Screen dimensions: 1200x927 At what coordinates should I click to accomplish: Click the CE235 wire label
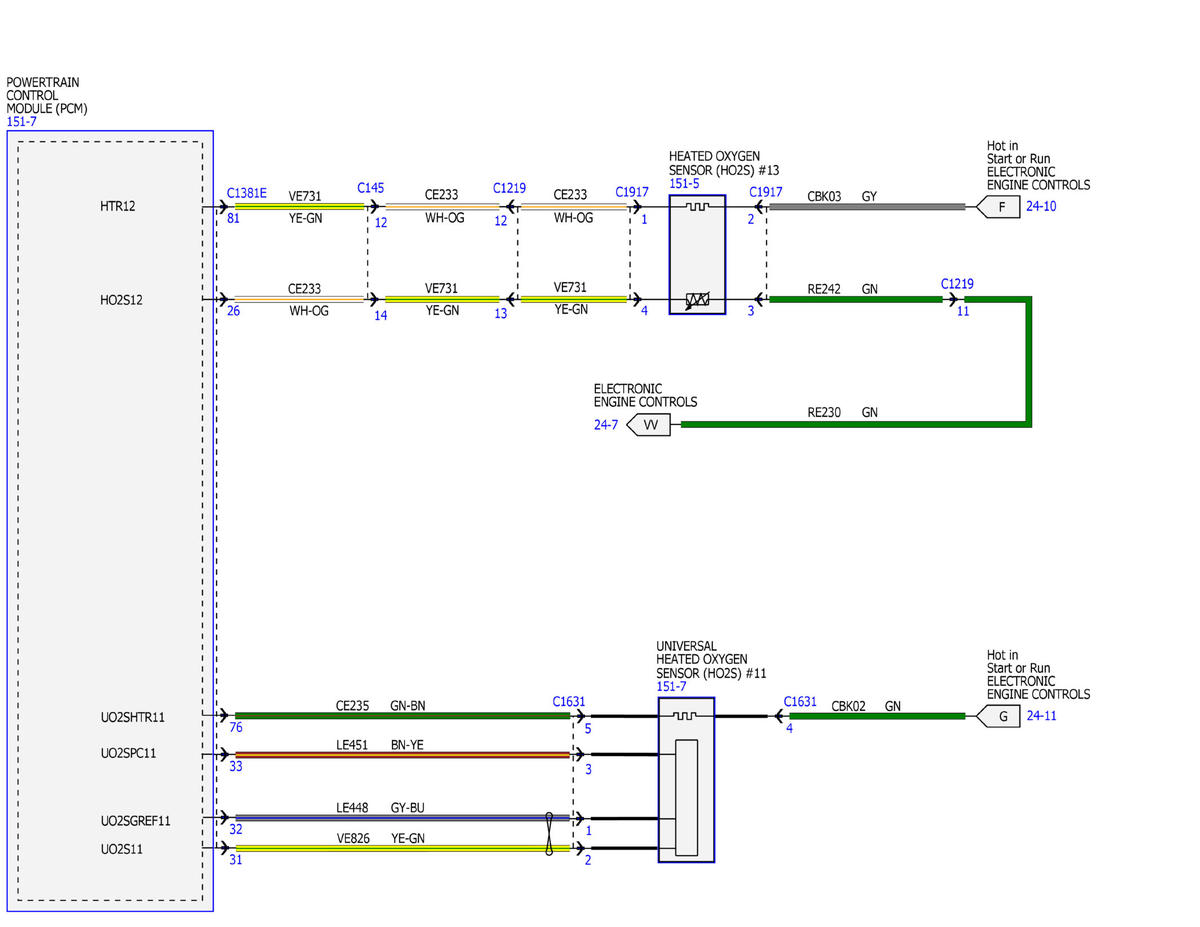coord(352,705)
